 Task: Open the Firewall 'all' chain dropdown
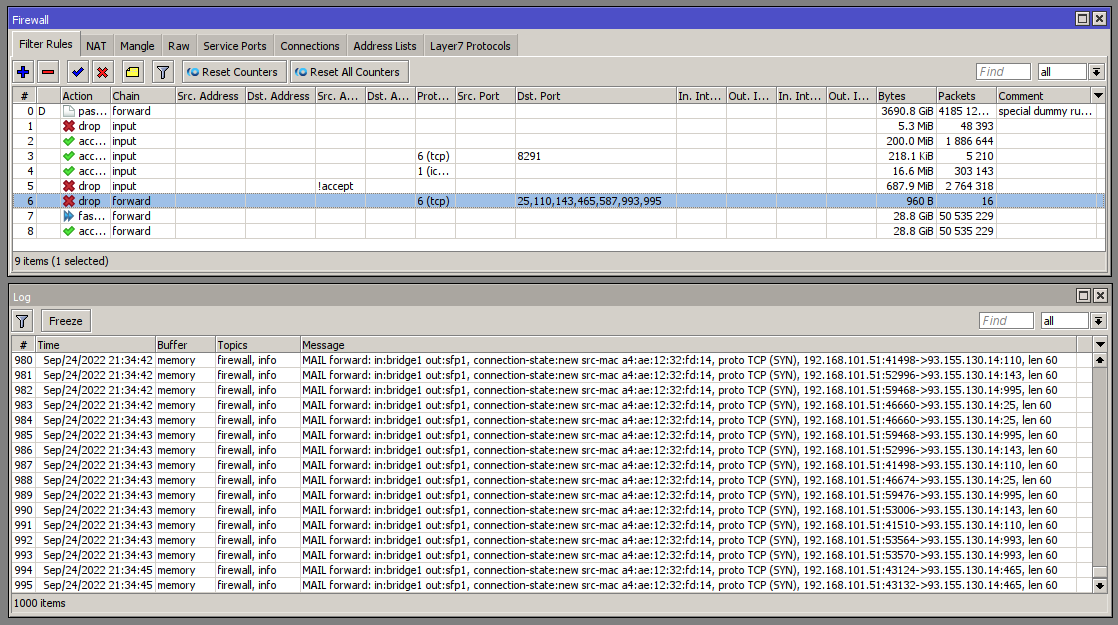[x=1098, y=72]
